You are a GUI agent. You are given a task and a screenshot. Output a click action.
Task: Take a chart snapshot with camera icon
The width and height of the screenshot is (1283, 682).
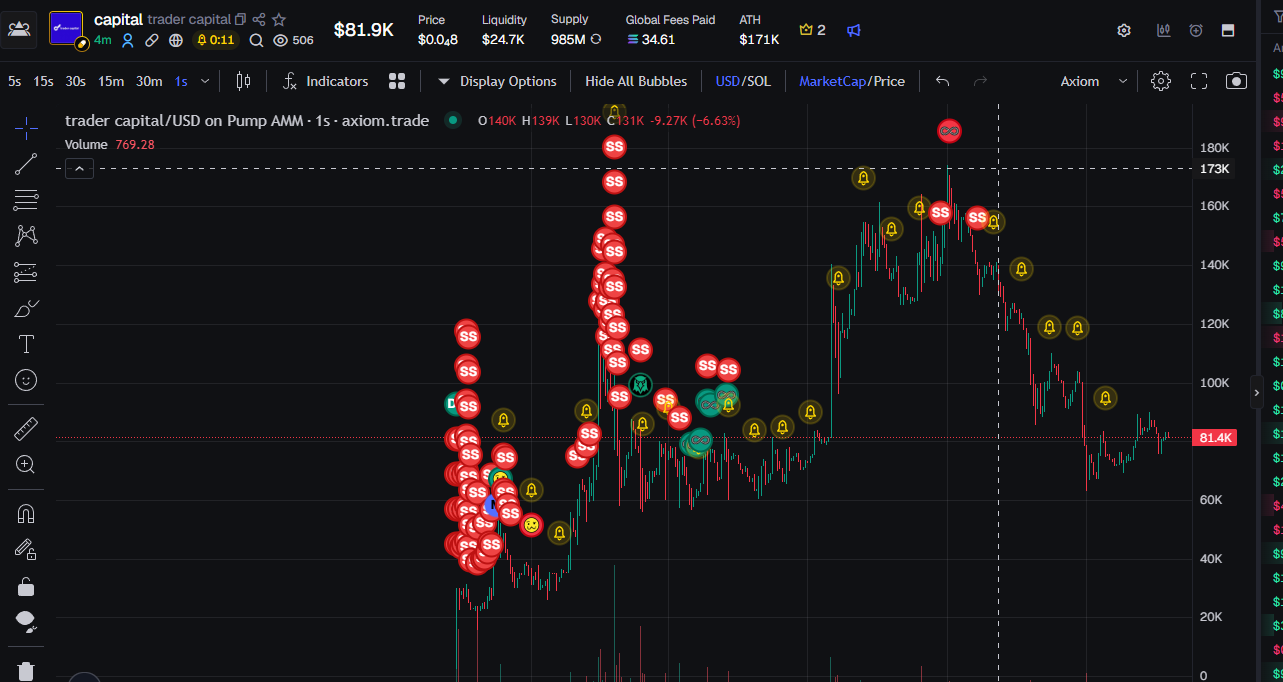(x=1237, y=81)
